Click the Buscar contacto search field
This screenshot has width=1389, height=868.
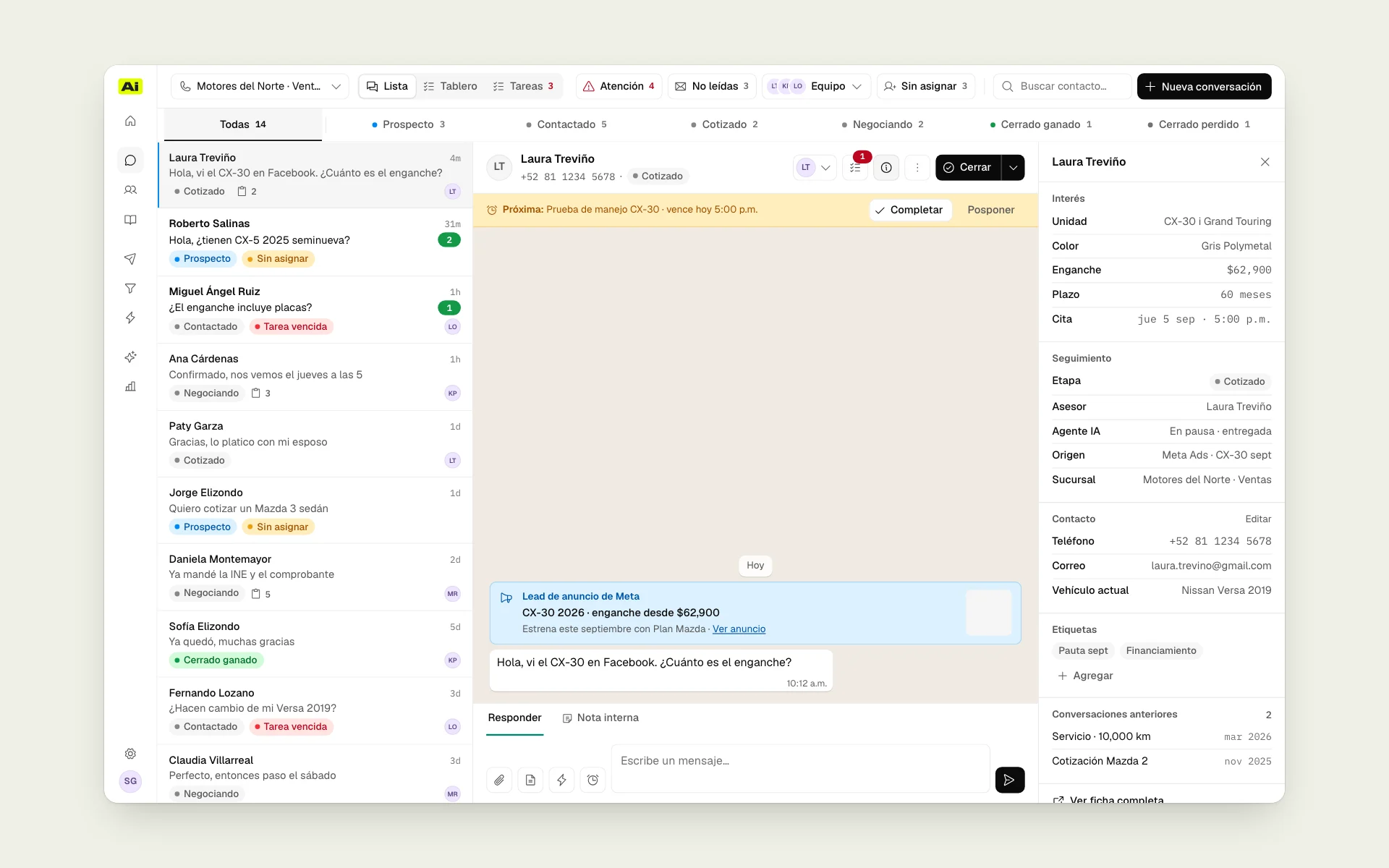[1062, 86]
